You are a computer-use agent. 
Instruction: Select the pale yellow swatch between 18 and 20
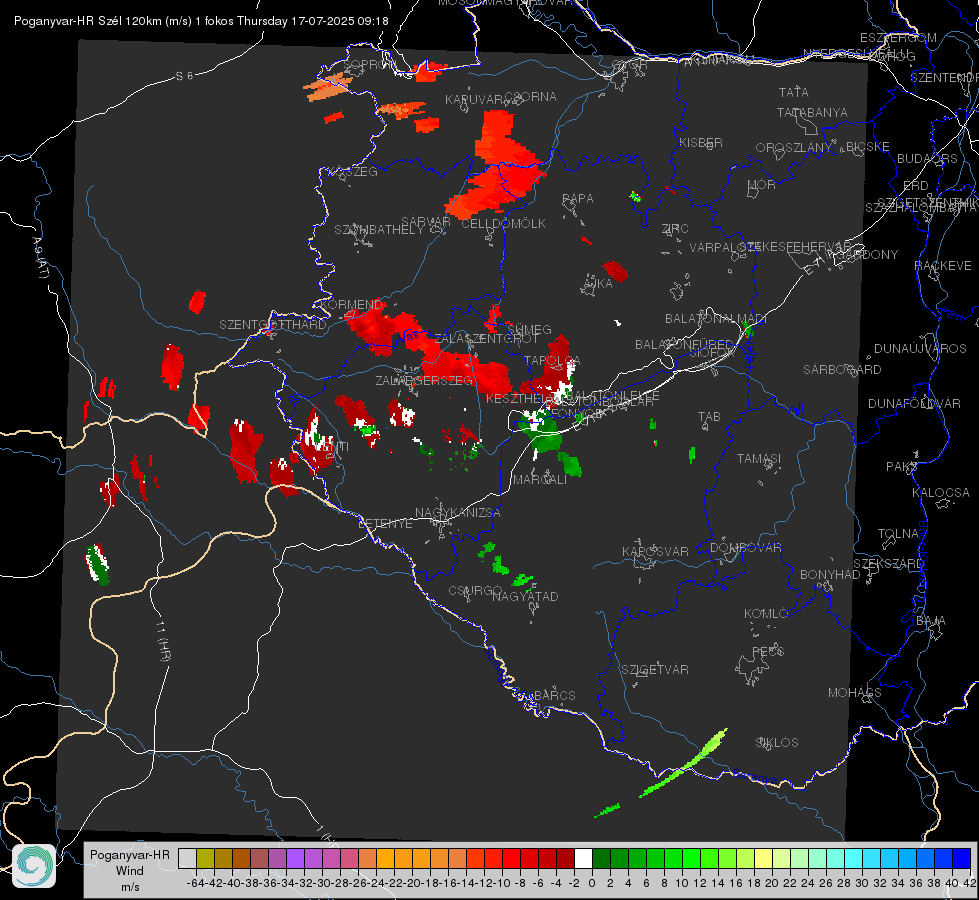coord(764,858)
